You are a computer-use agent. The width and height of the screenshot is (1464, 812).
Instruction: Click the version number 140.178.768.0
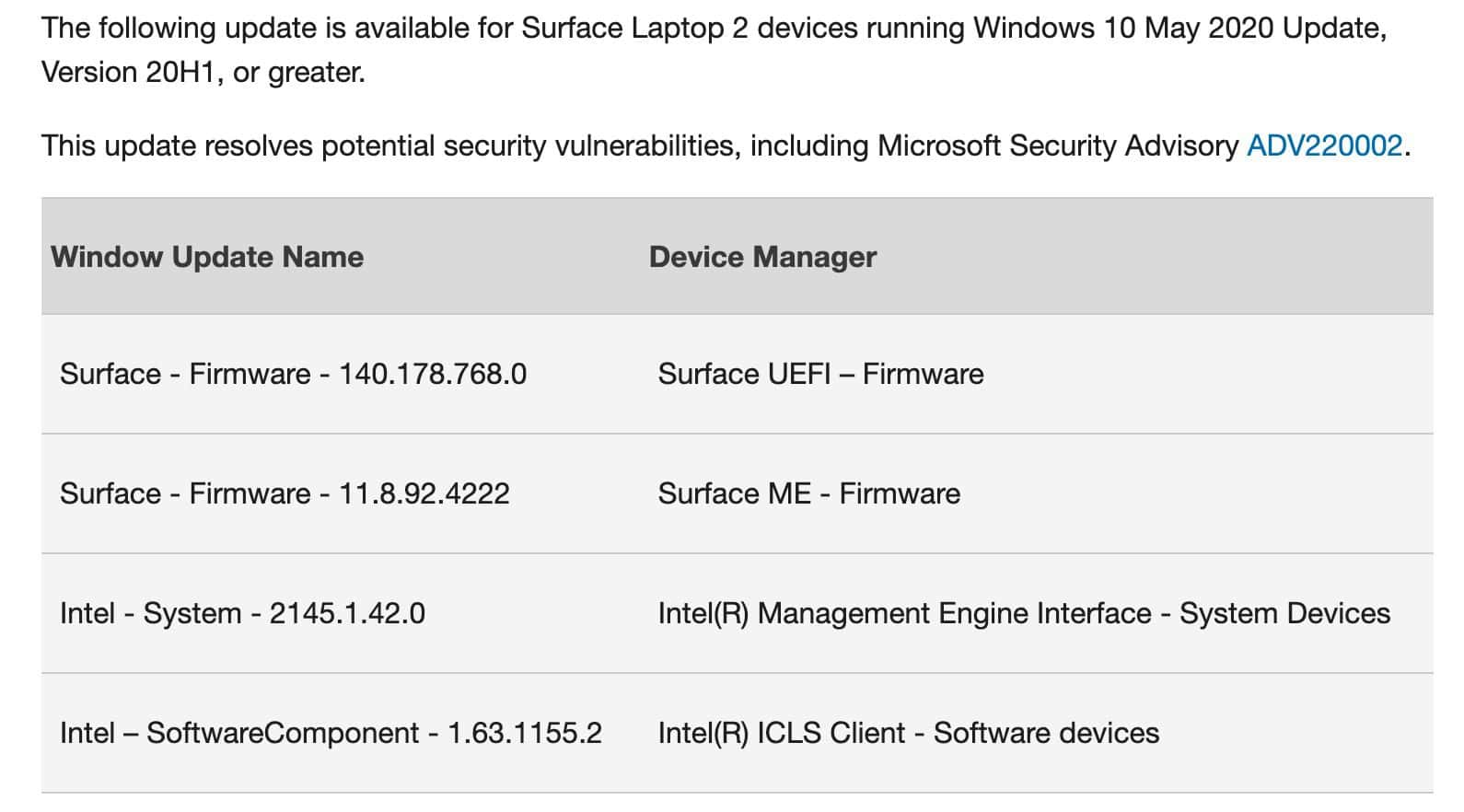click(x=433, y=374)
